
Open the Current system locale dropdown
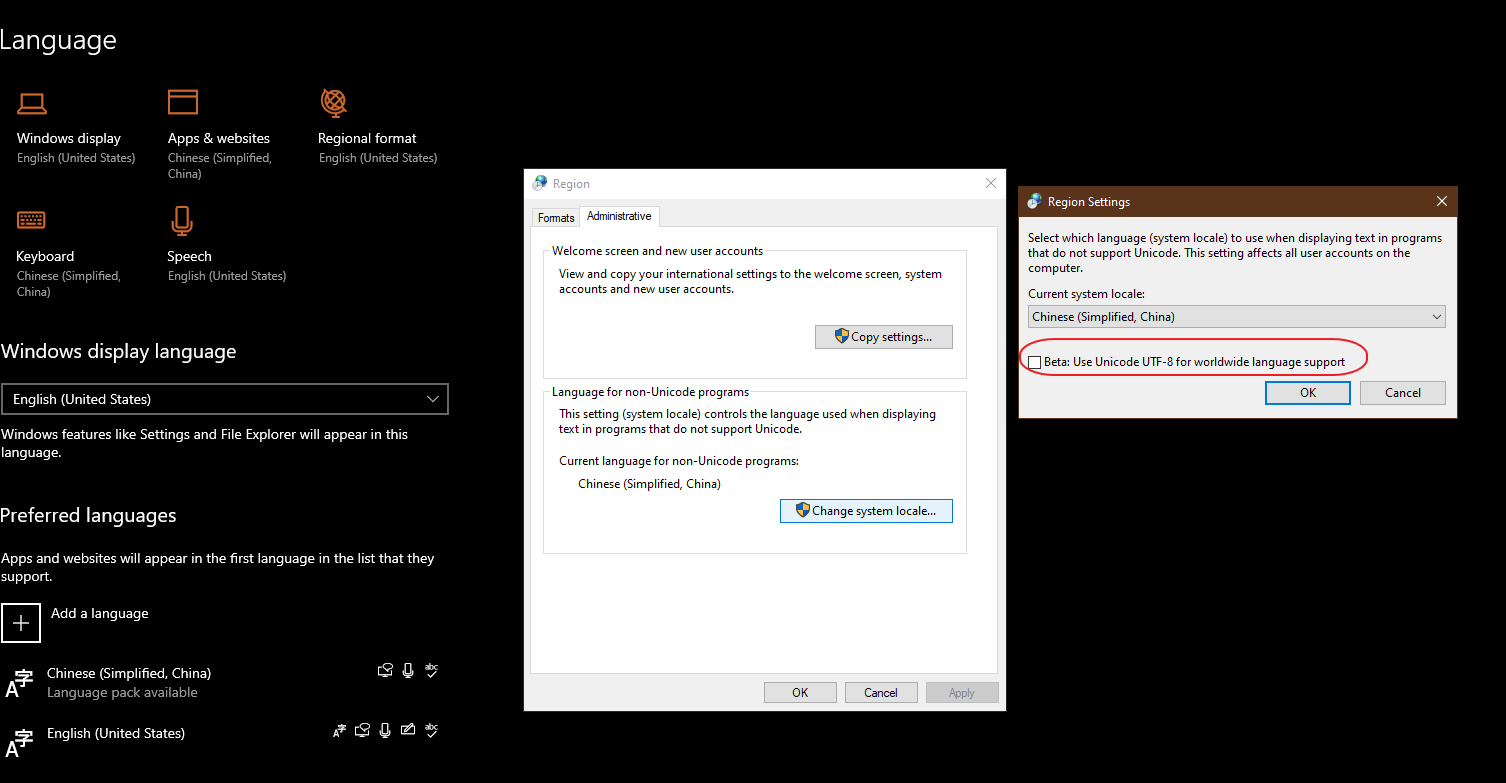coord(1237,317)
